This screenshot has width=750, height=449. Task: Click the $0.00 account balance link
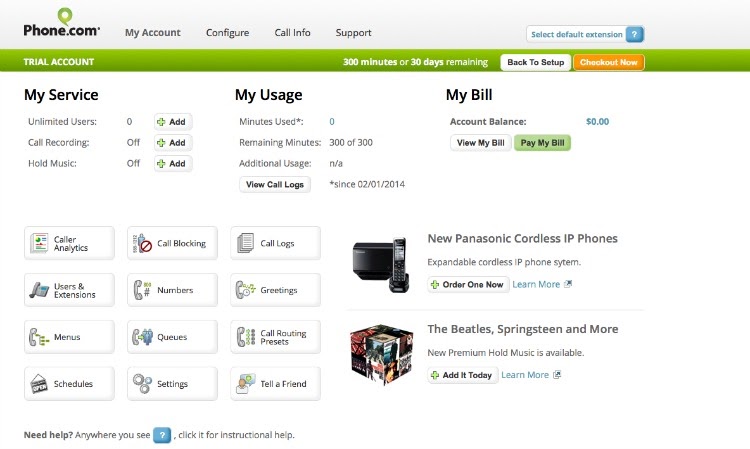pos(597,122)
